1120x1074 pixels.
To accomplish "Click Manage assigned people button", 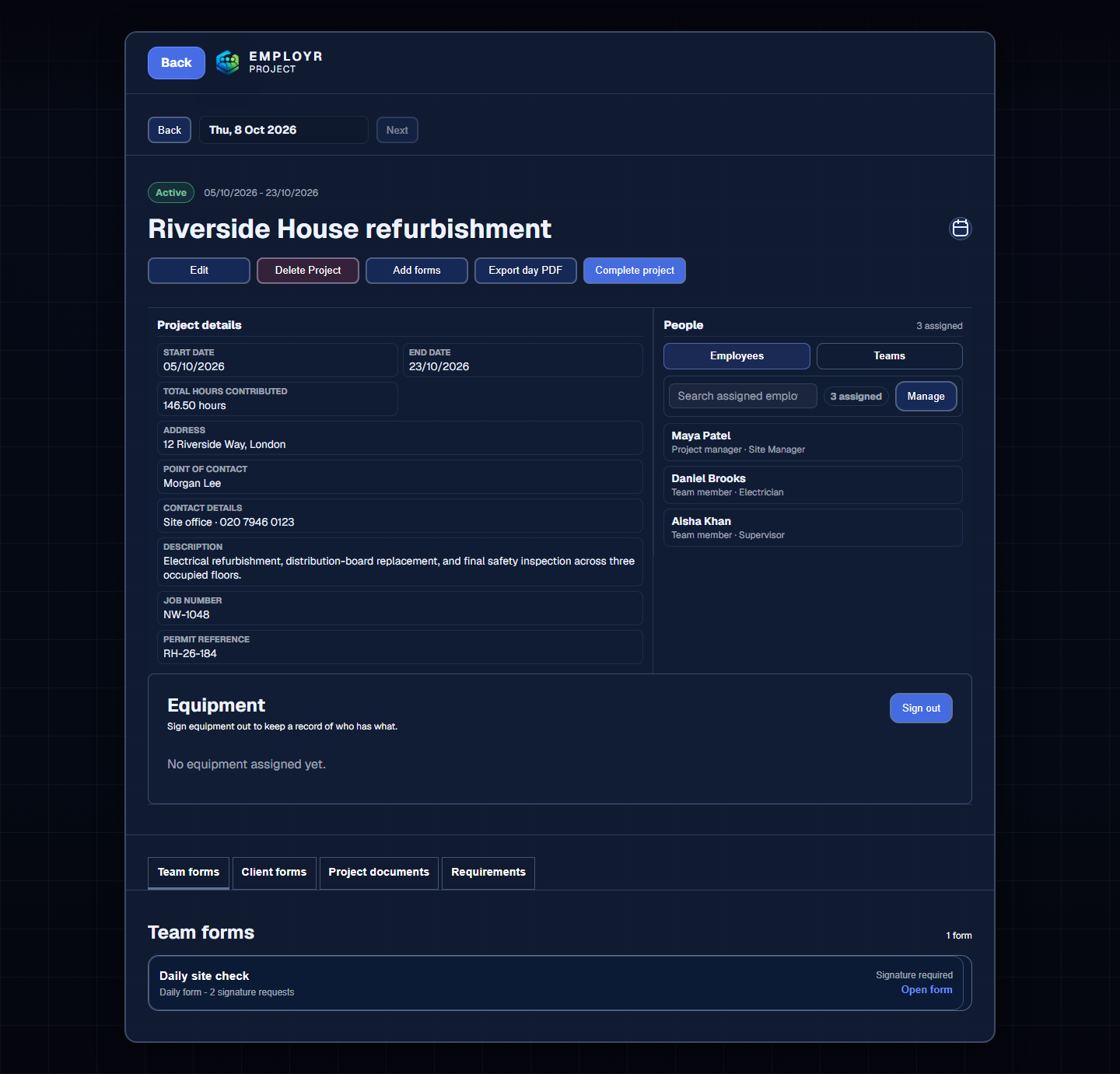I will 926,397.
